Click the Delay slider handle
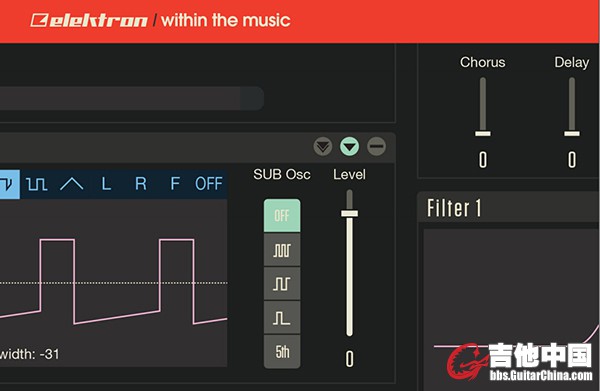 572,133
